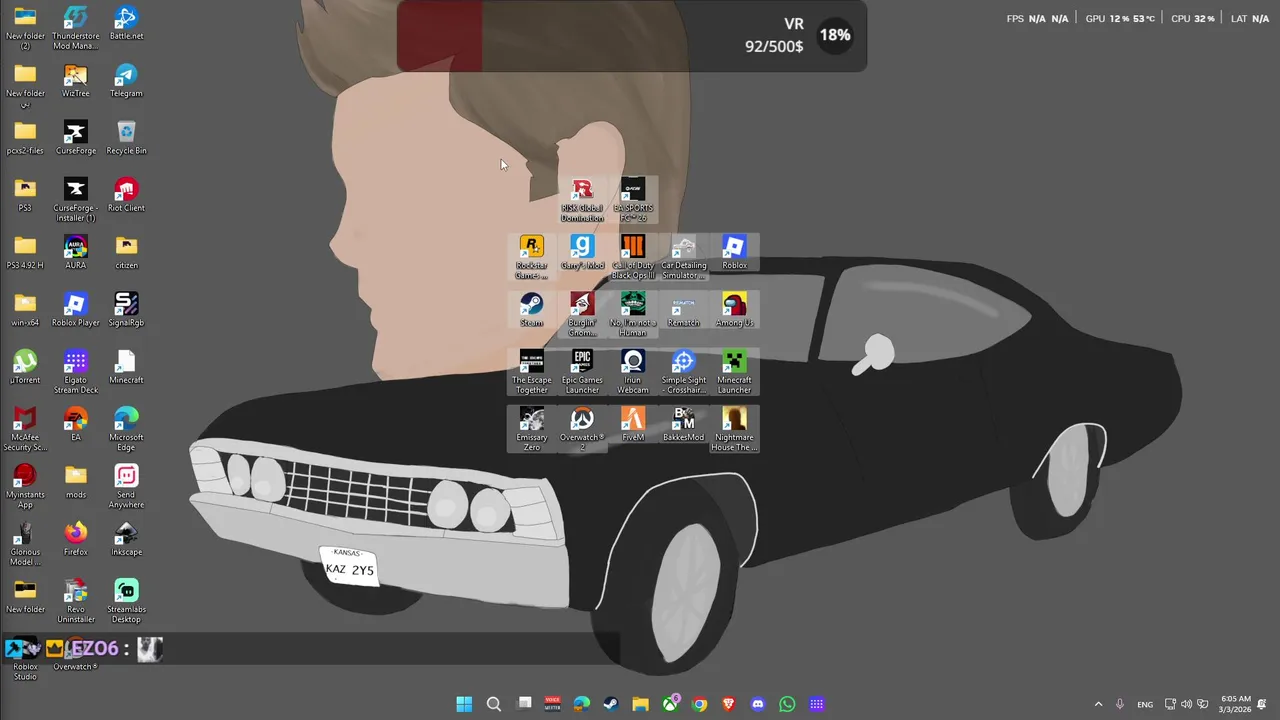Open File Explorer from the taskbar
The height and width of the screenshot is (720, 1280).
pos(640,704)
